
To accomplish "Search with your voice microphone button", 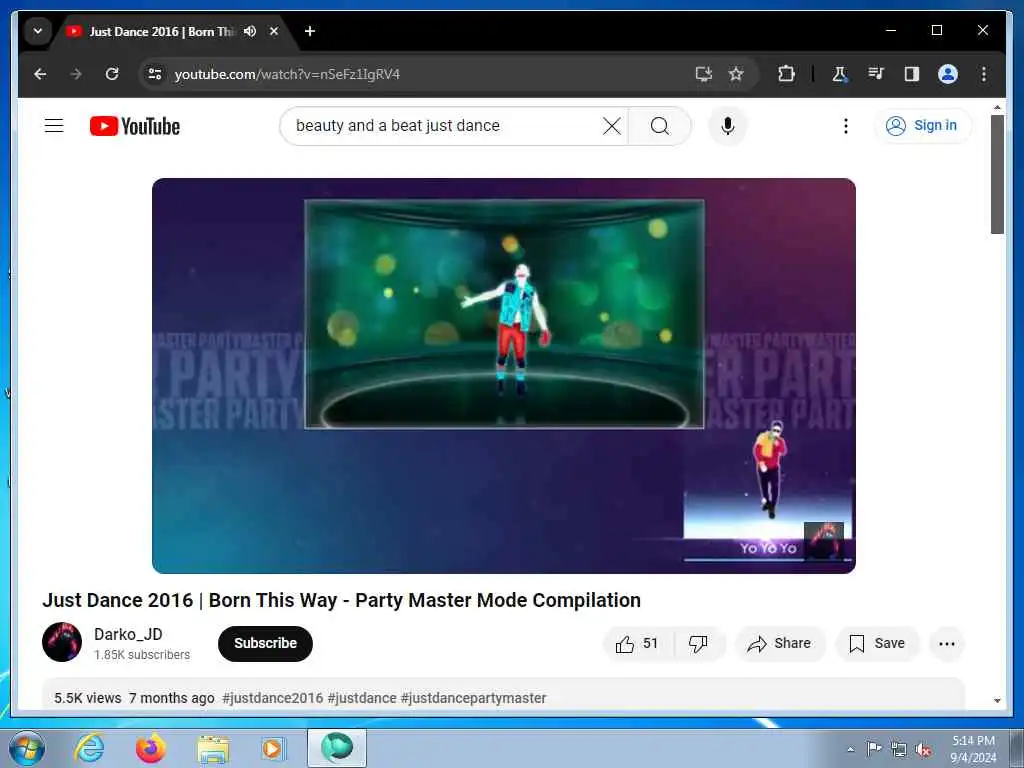I will (728, 126).
